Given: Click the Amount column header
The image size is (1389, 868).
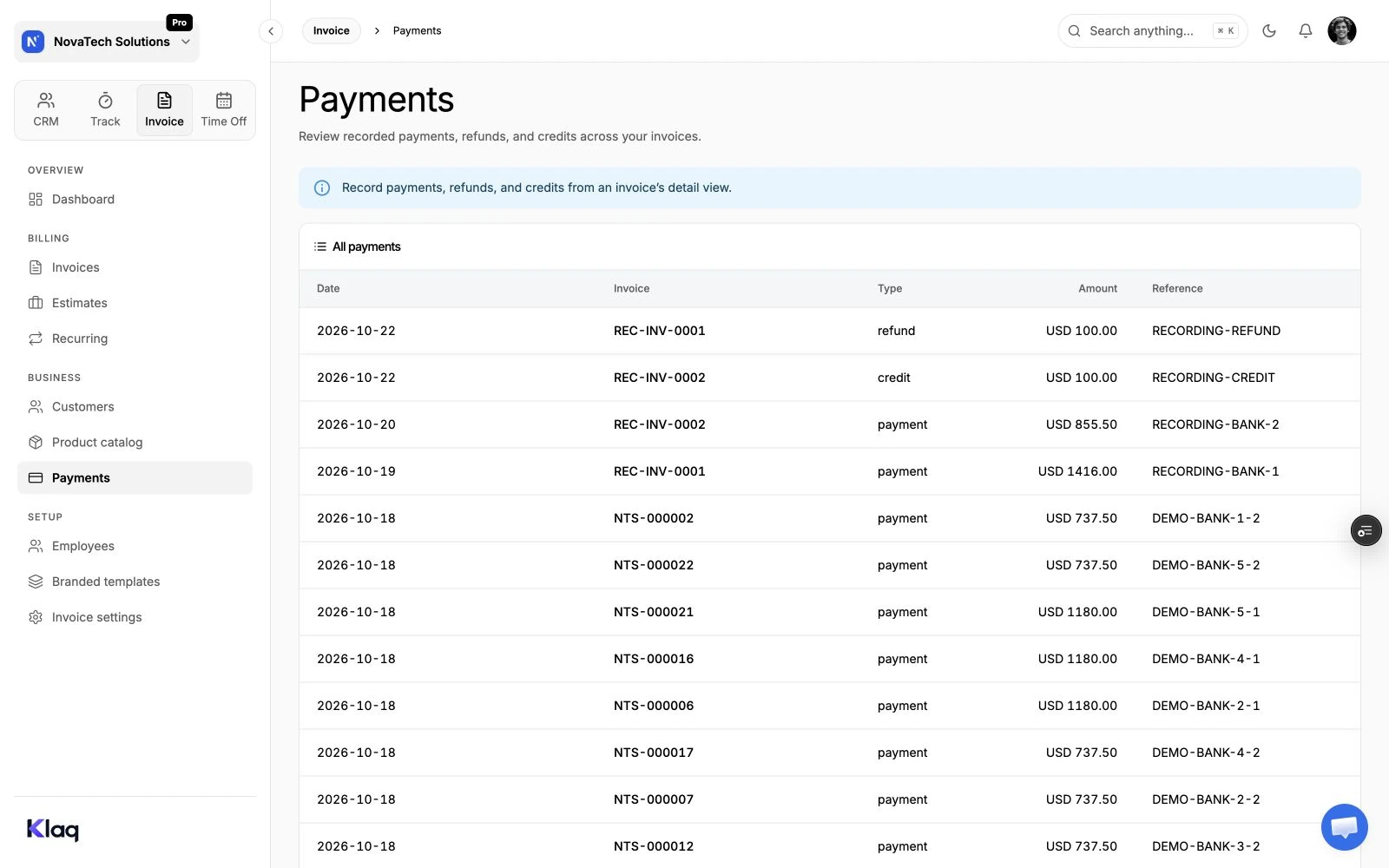Looking at the screenshot, I should tap(1097, 288).
